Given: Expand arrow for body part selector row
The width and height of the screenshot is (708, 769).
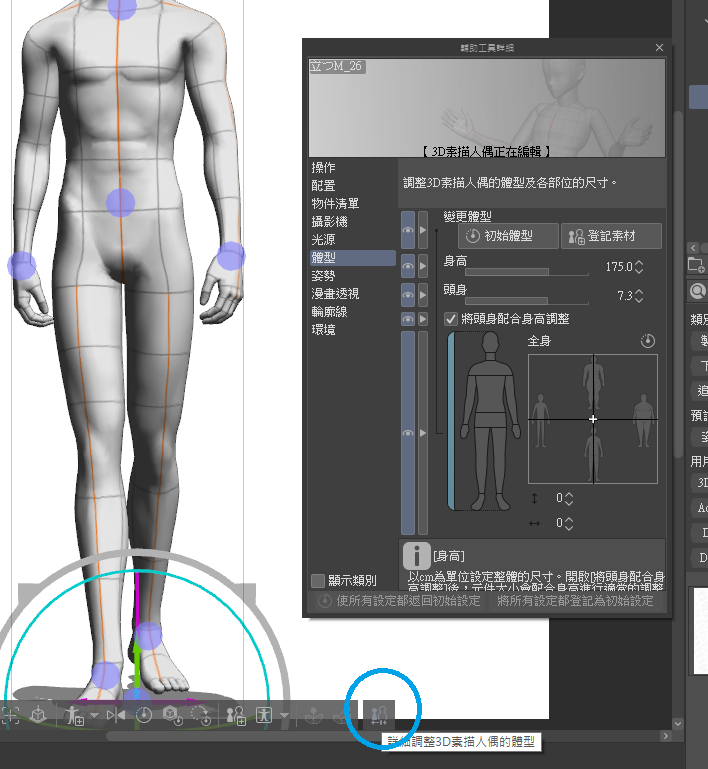Looking at the screenshot, I should click(x=423, y=433).
